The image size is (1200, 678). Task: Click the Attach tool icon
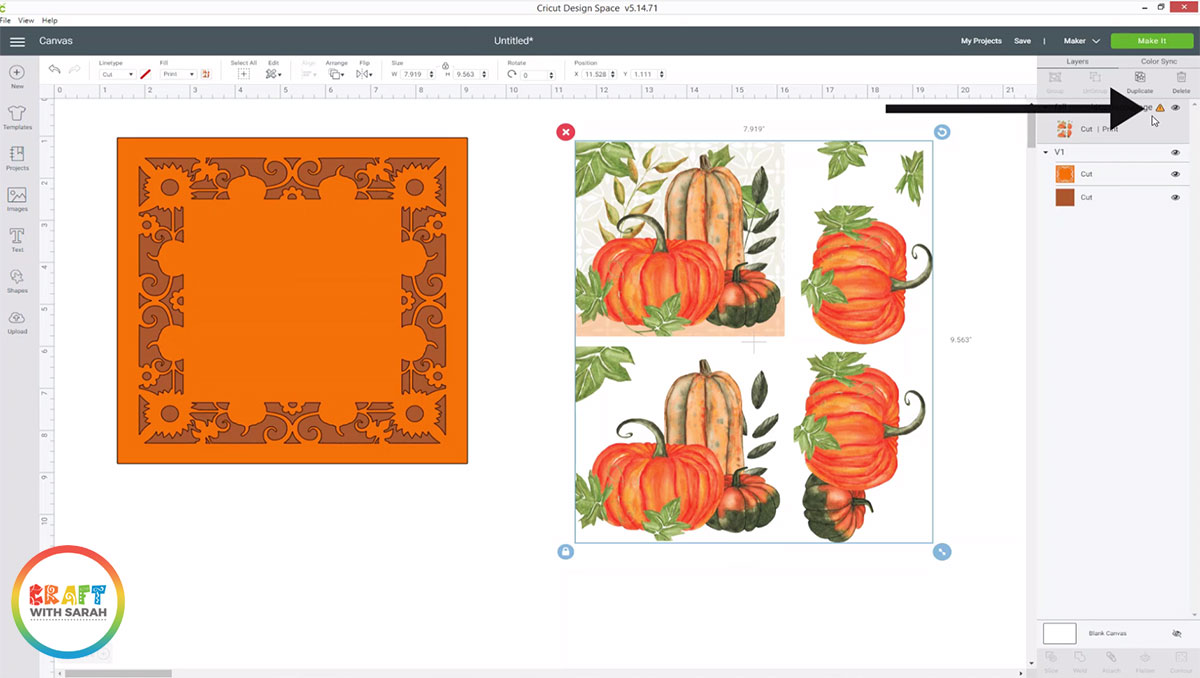pos(1111,658)
